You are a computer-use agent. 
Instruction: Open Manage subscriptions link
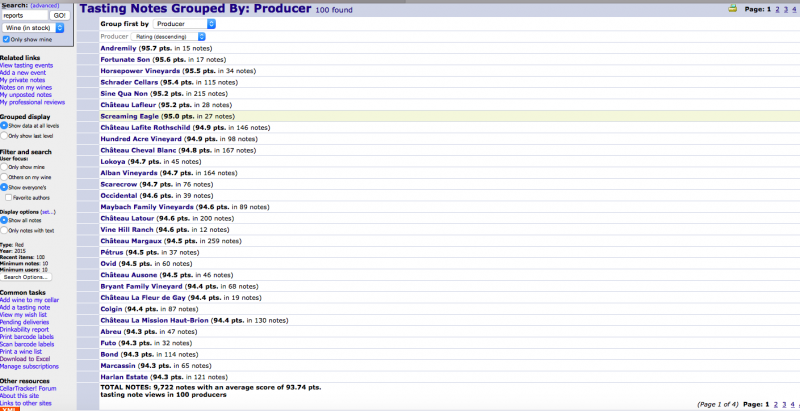tap(29, 366)
